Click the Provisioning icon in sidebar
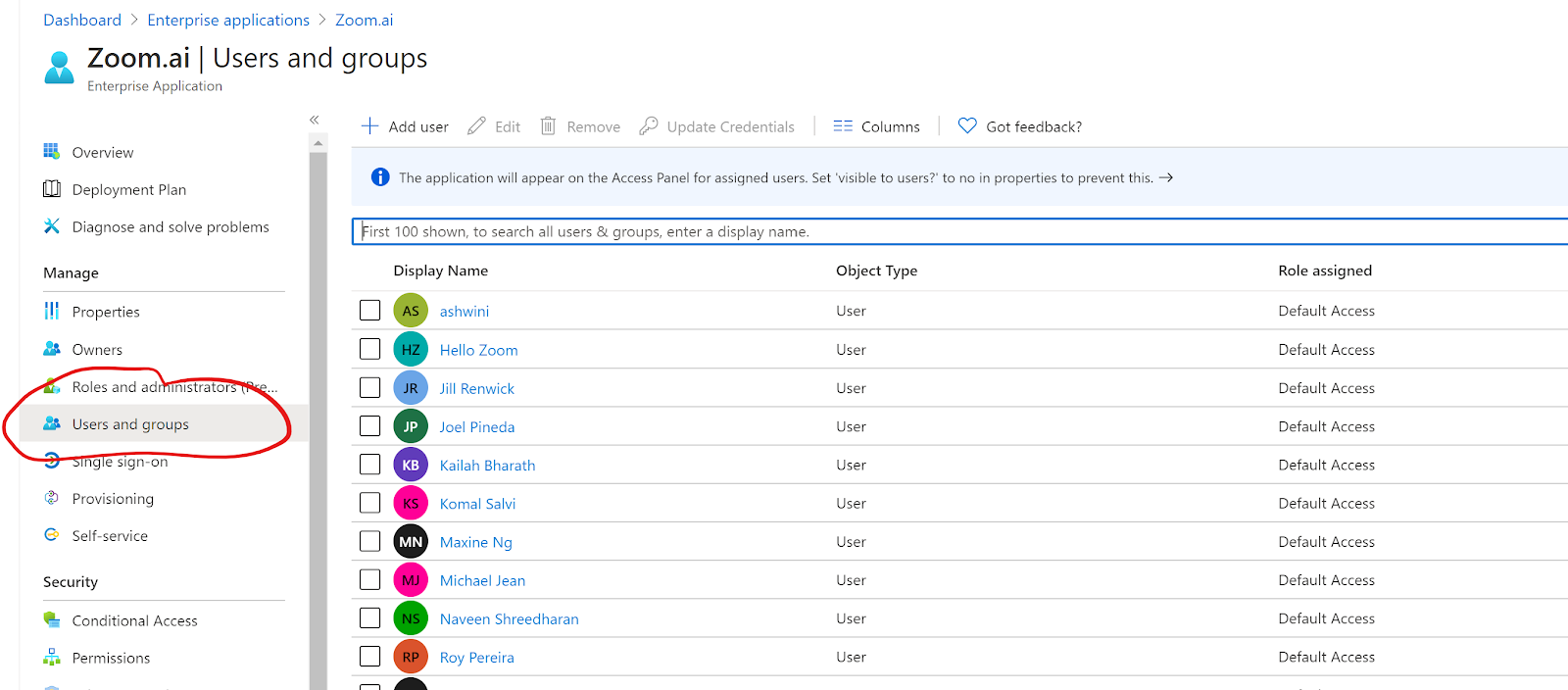Screen dimensions: 1568x690 pos(52,498)
